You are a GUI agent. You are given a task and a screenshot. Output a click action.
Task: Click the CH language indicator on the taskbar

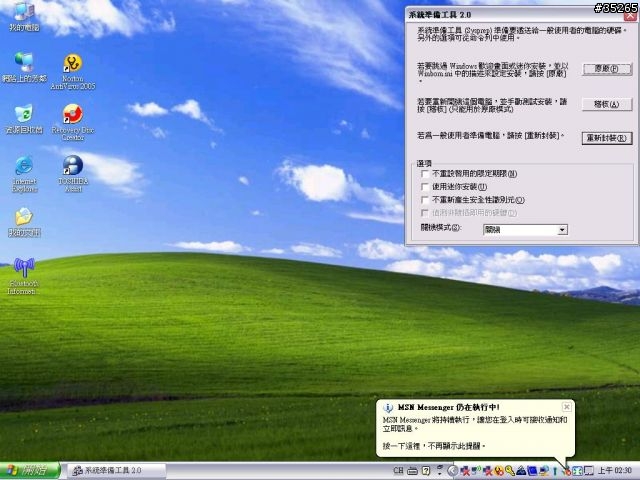[x=398, y=471]
